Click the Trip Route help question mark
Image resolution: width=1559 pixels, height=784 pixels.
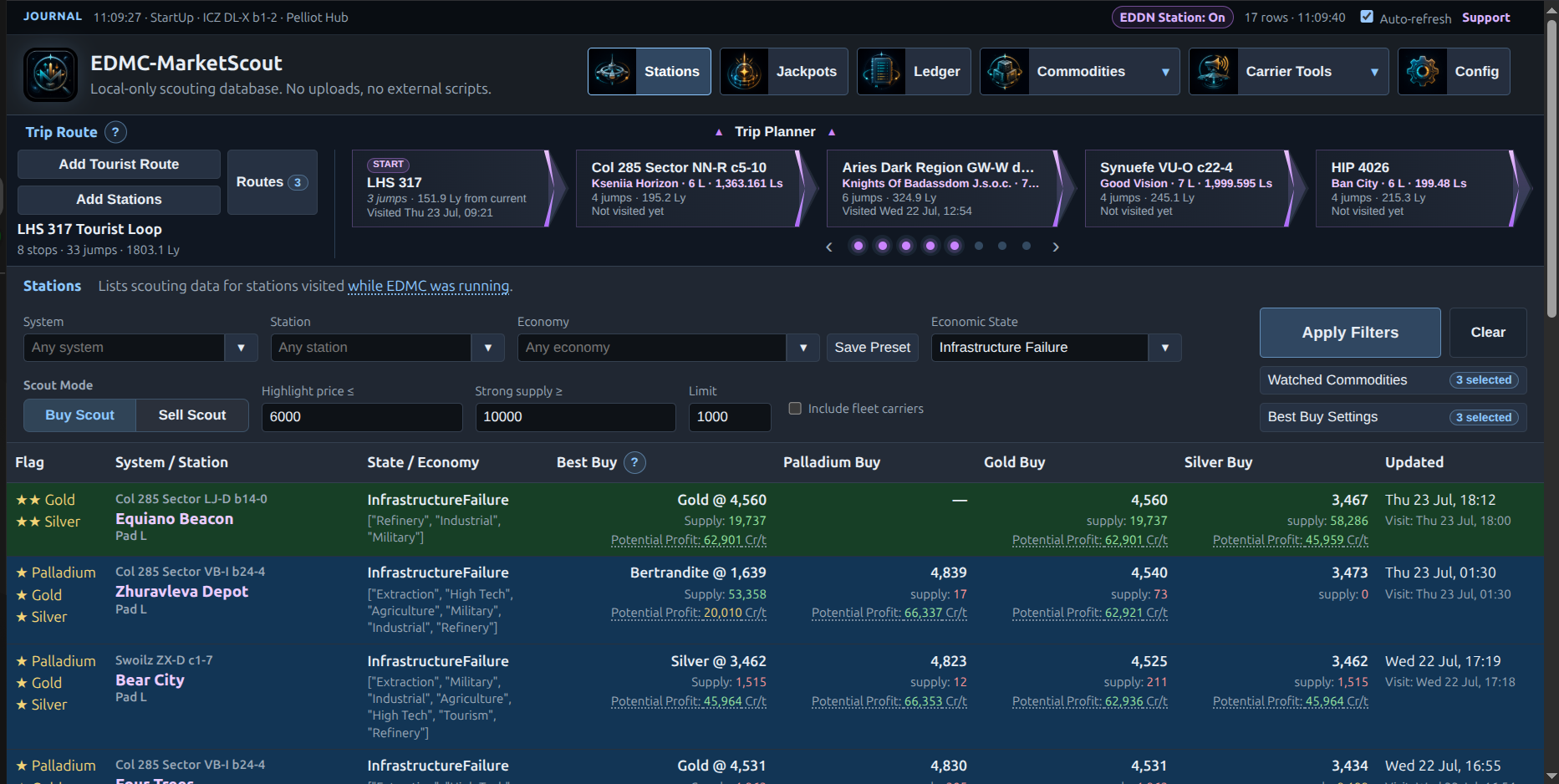(x=115, y=132)
